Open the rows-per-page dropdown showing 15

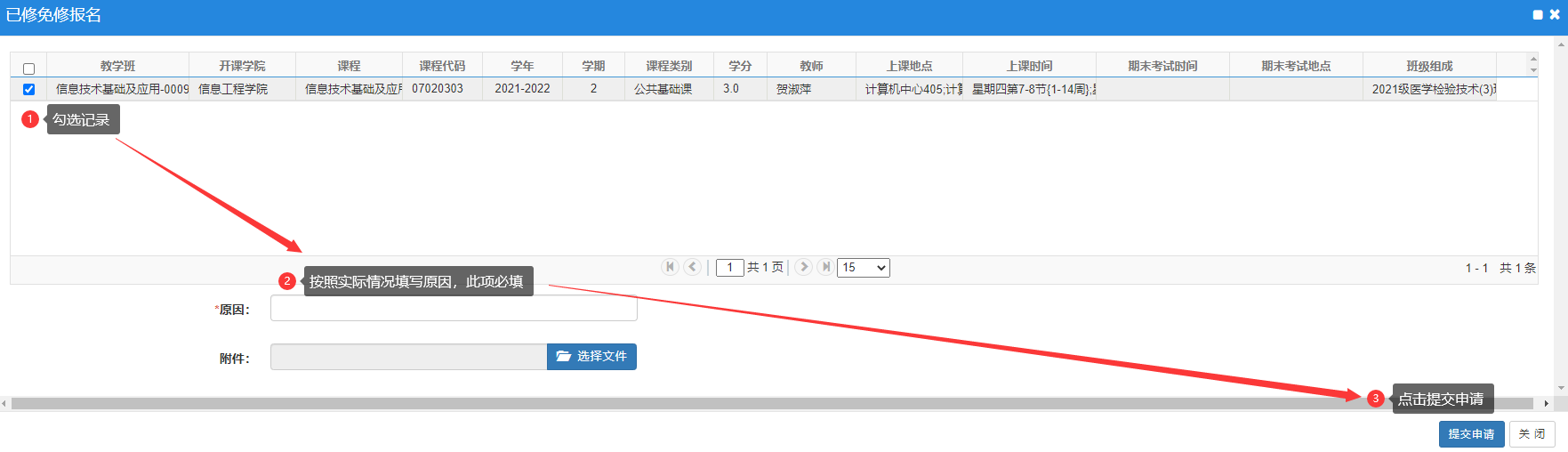pos(864,268)
